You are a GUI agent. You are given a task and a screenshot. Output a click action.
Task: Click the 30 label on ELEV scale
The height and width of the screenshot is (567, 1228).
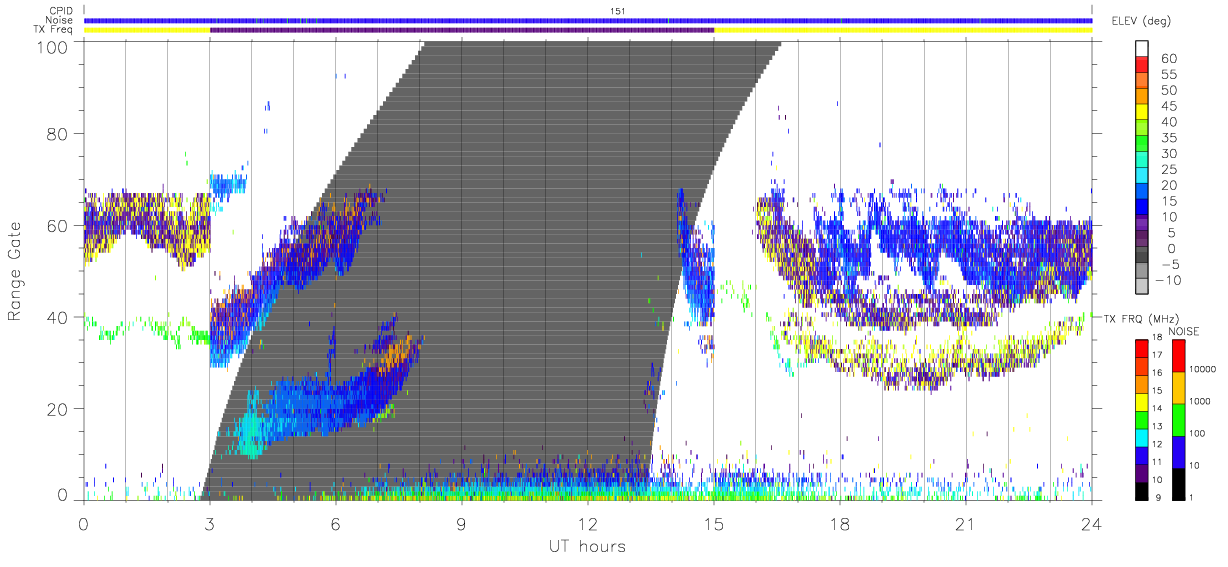click(x=1168, y=153)
